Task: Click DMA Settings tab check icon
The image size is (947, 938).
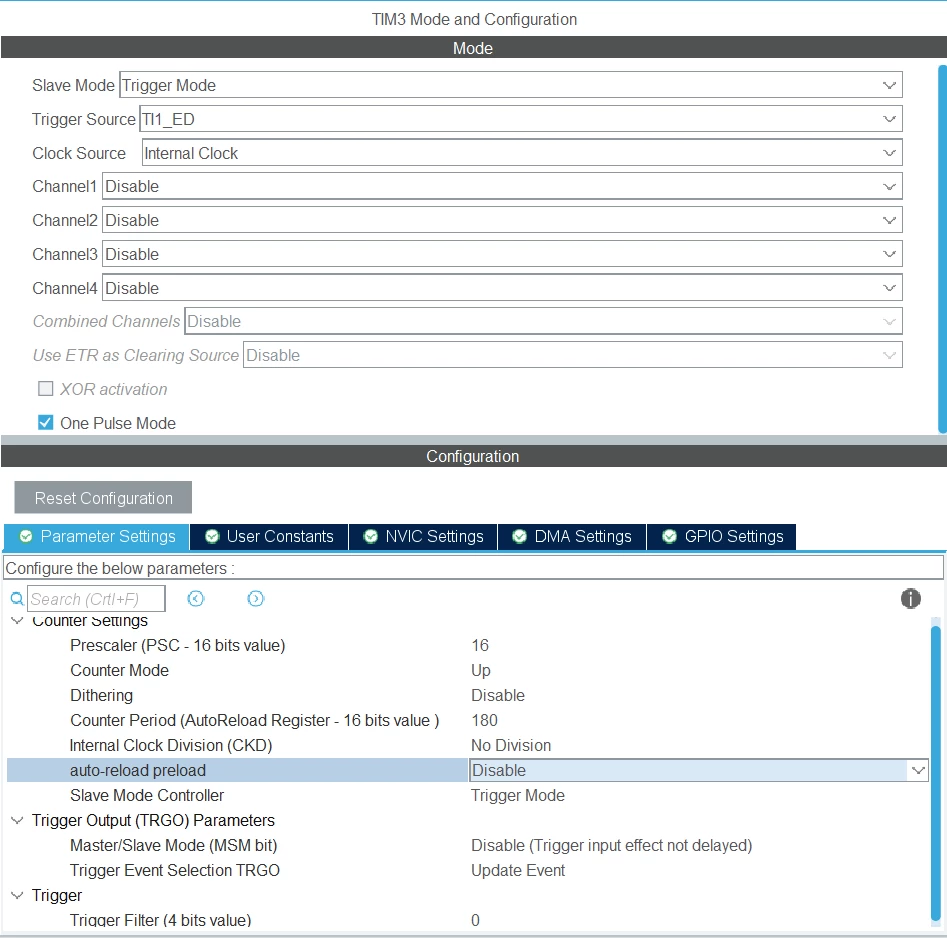Action: [519, 536]
